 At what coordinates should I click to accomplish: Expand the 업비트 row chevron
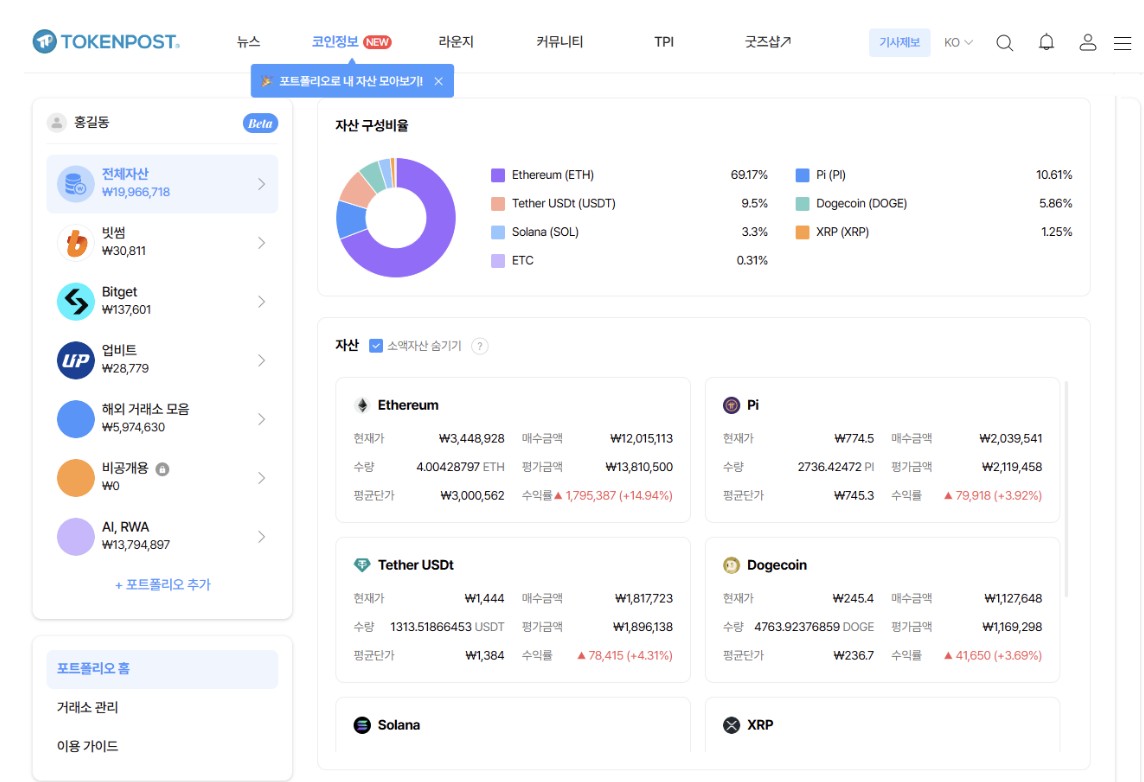(x=261, y=360)
